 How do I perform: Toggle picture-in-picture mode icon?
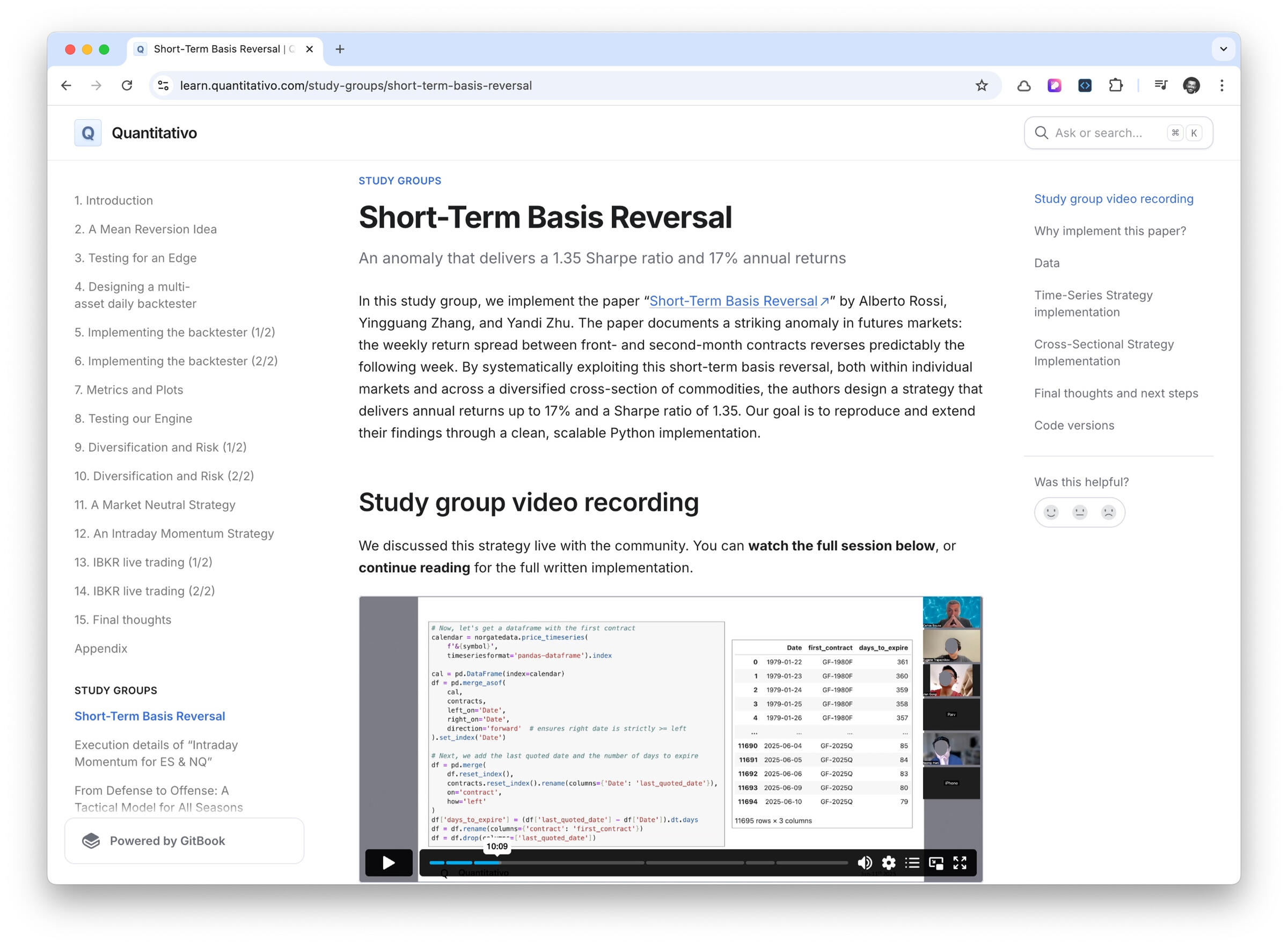coord(935,862)
